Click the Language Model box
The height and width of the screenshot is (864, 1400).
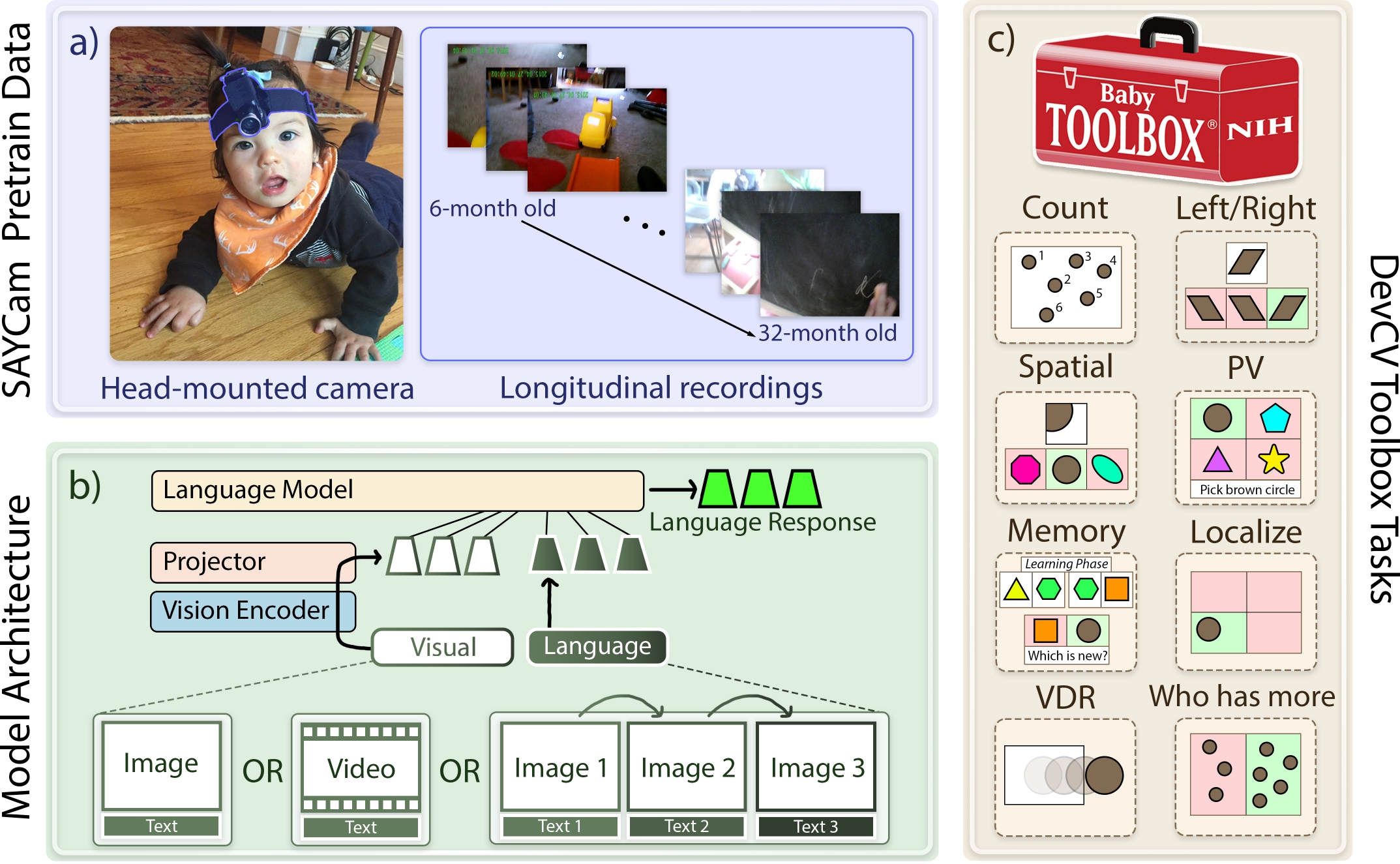pyautogui.click(x=397, y=490)
